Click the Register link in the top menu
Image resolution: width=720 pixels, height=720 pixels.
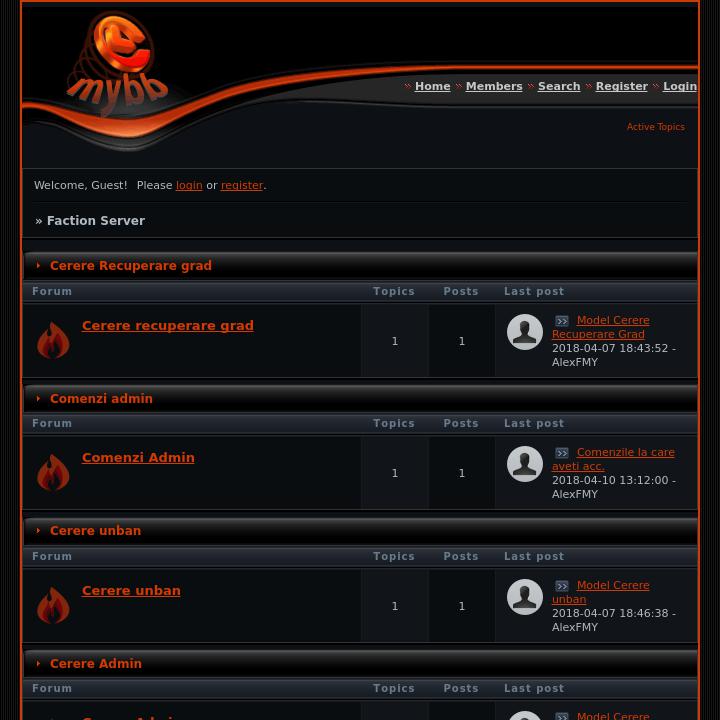coord(622,86)
